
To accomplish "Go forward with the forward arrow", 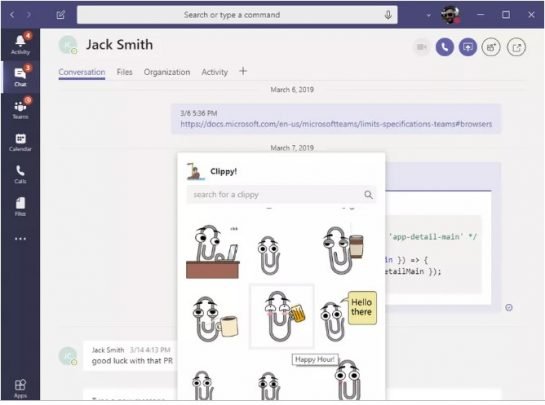I will 29,15.
